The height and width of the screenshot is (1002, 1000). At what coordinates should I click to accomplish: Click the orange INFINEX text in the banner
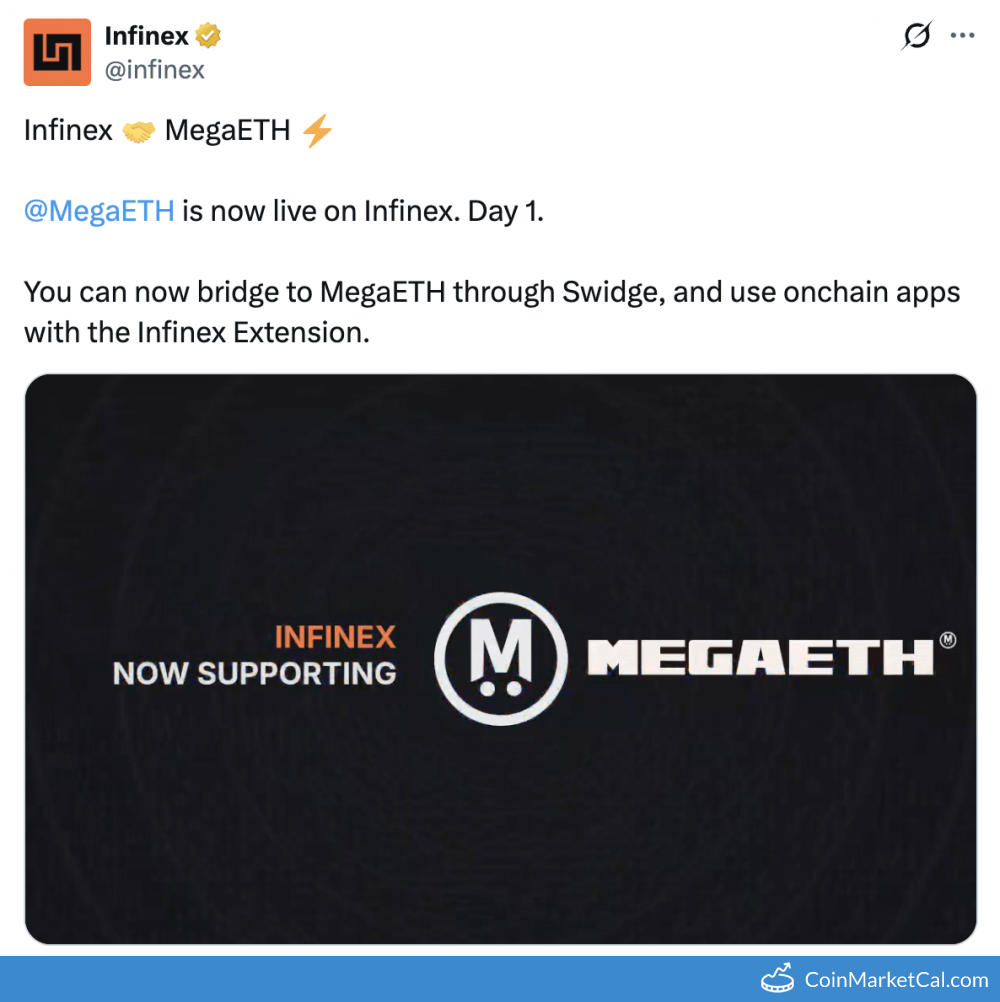click(335, 637)
